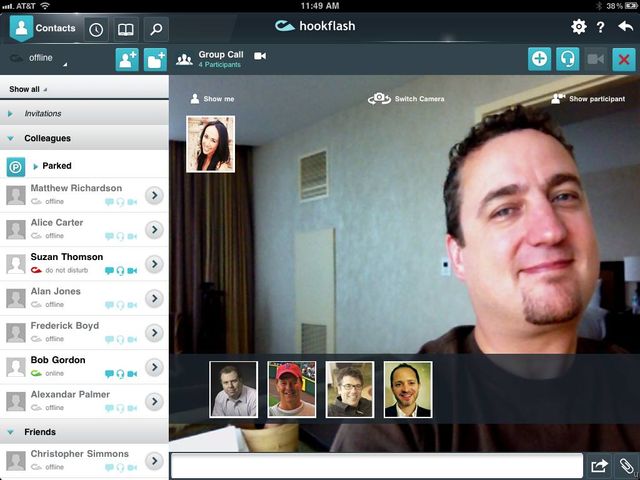Screen dimensions: 640x480
Task: End the group call with red X
Action: 624,59
